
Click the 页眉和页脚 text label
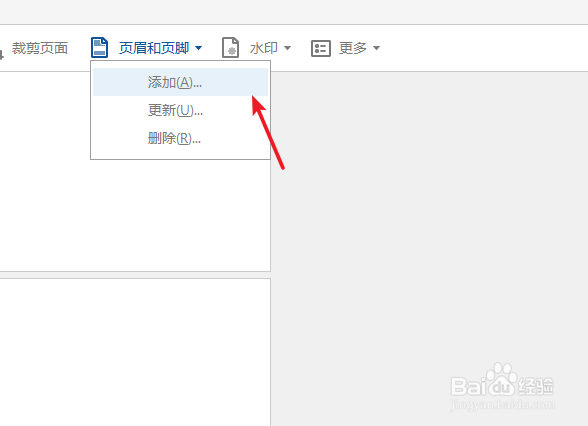154,48
